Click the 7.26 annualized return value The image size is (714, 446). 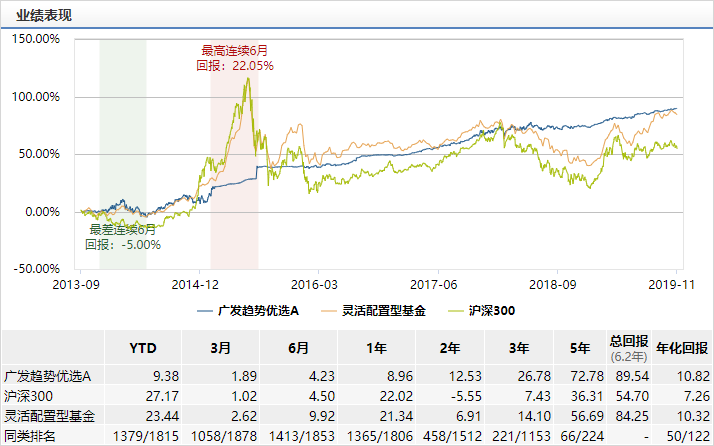click(697, 396)
